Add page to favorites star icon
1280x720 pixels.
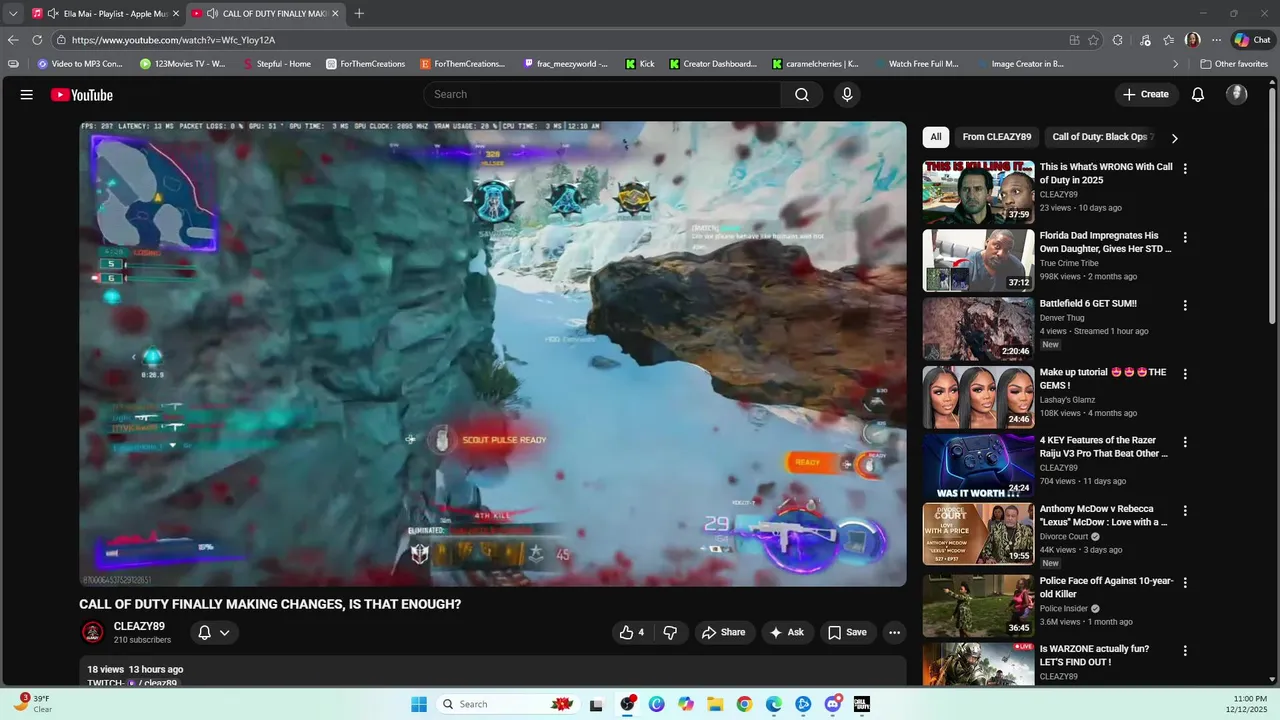(1093, 40)
